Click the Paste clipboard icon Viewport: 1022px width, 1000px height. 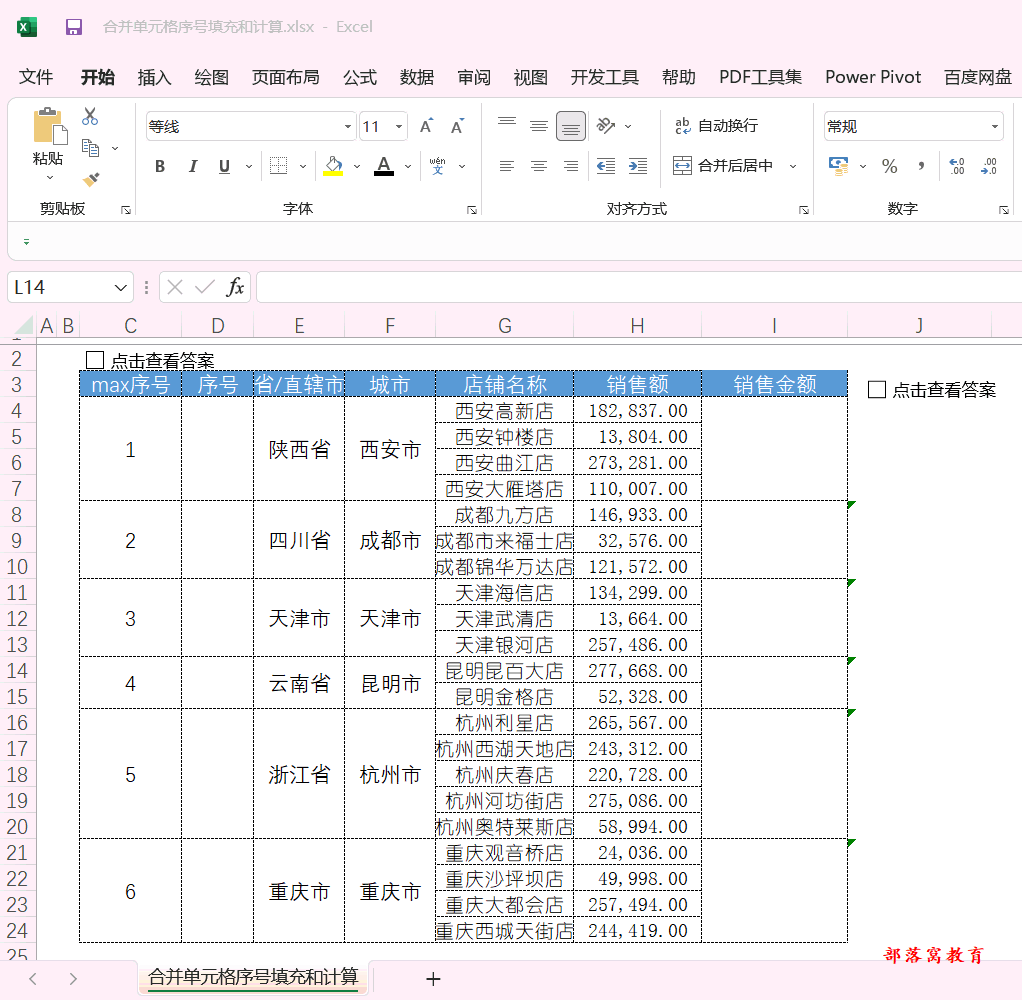pyautogui.click(x=50, y=126)
